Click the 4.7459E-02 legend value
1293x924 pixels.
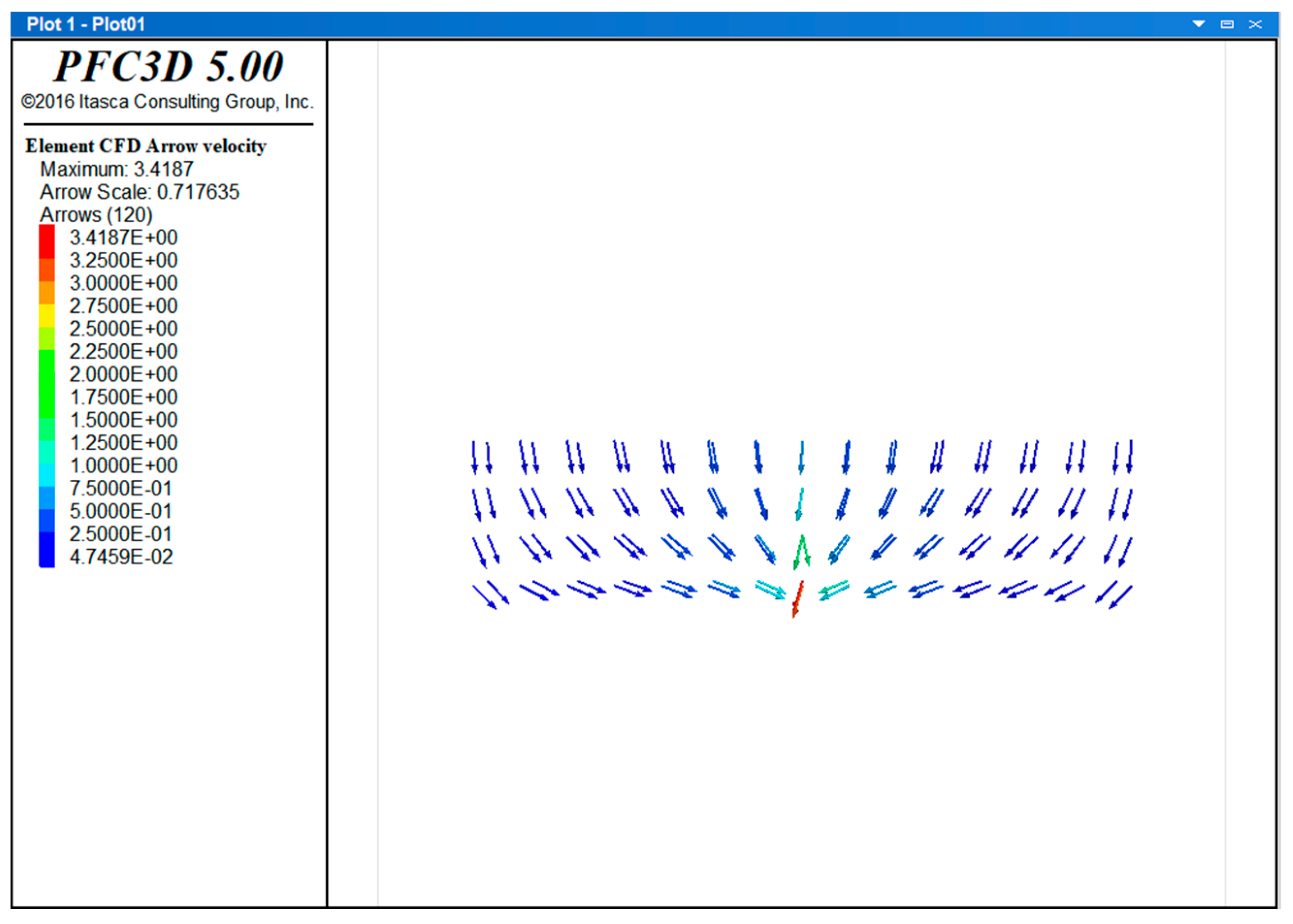(121, 557)
